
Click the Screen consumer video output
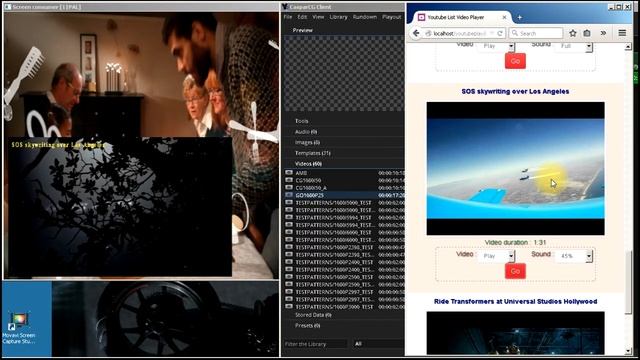[141, 145]
